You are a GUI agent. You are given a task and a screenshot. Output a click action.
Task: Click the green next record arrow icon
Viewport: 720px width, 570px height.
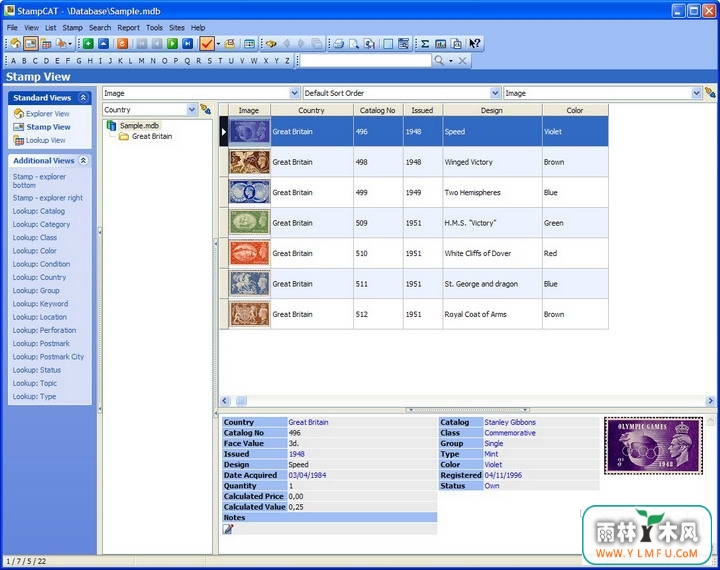173,44
